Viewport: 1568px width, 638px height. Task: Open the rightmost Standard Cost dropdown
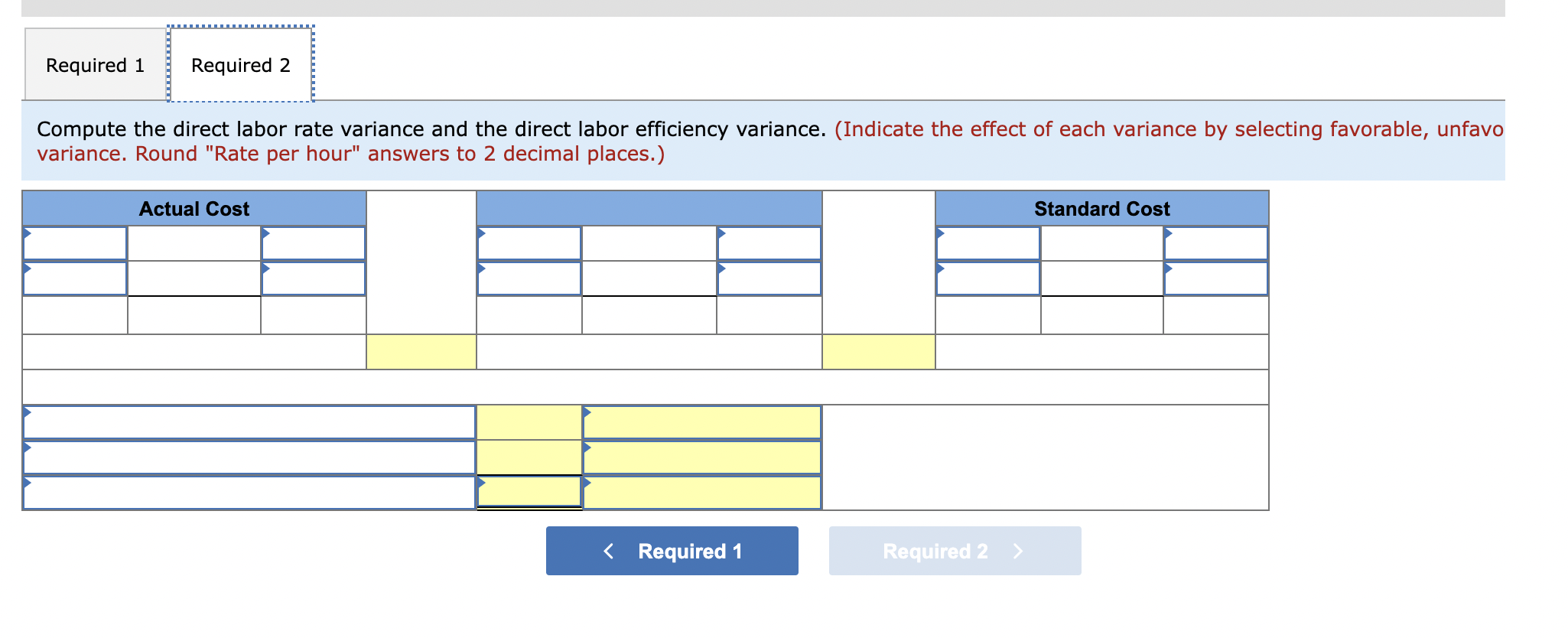coord(1216,243)
